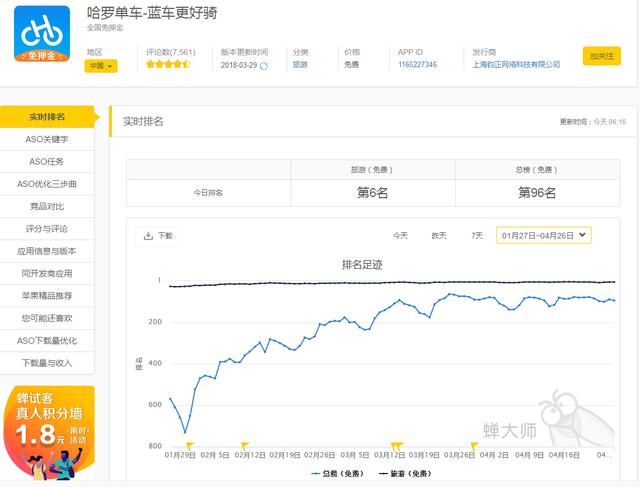Image resolution: width=640 pixels, height=487 pixels.
Task: Open the 下载量与收入 sidebar item
Action: click(x=47, y=363)
